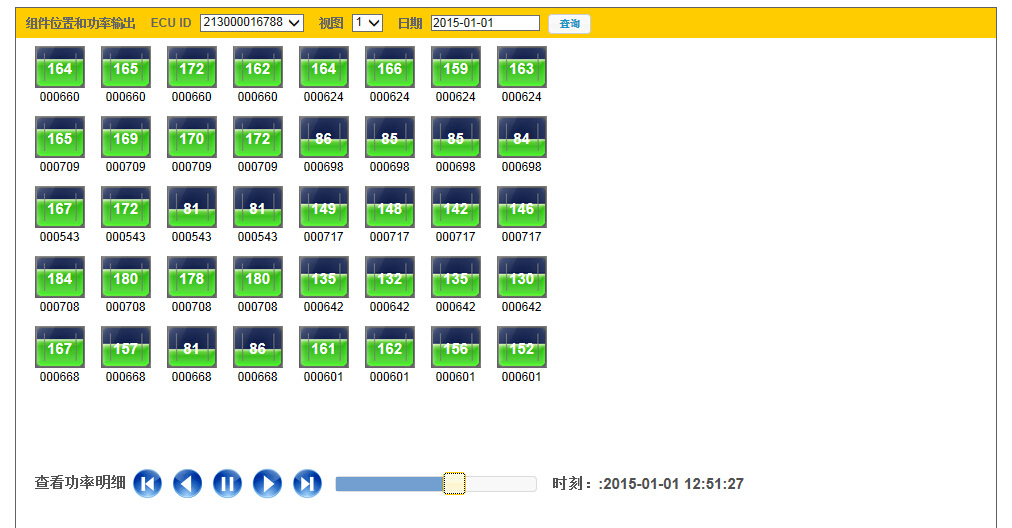Screen dimensions: 1012x528
Task: Skip to the first playback frame
Action: [x=147, y=484]
